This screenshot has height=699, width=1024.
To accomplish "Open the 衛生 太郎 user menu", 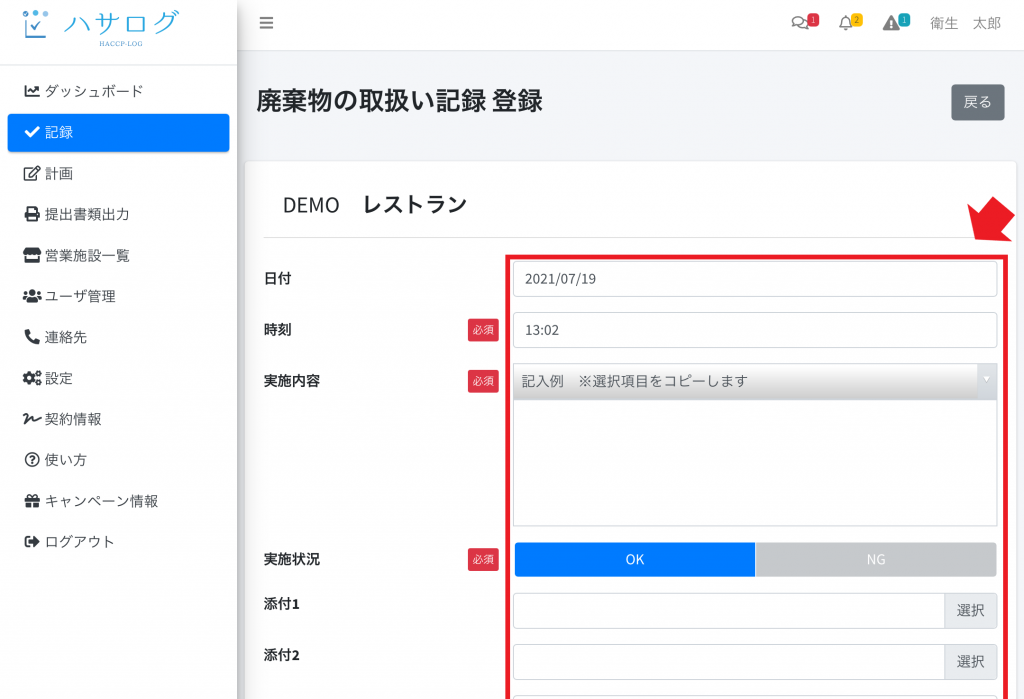I will [x=965, y=24].
